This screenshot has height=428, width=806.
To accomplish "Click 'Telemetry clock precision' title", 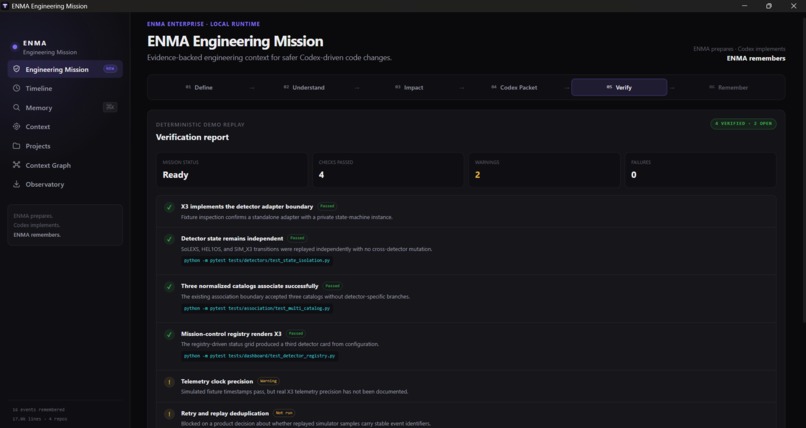I will [217, 381].
